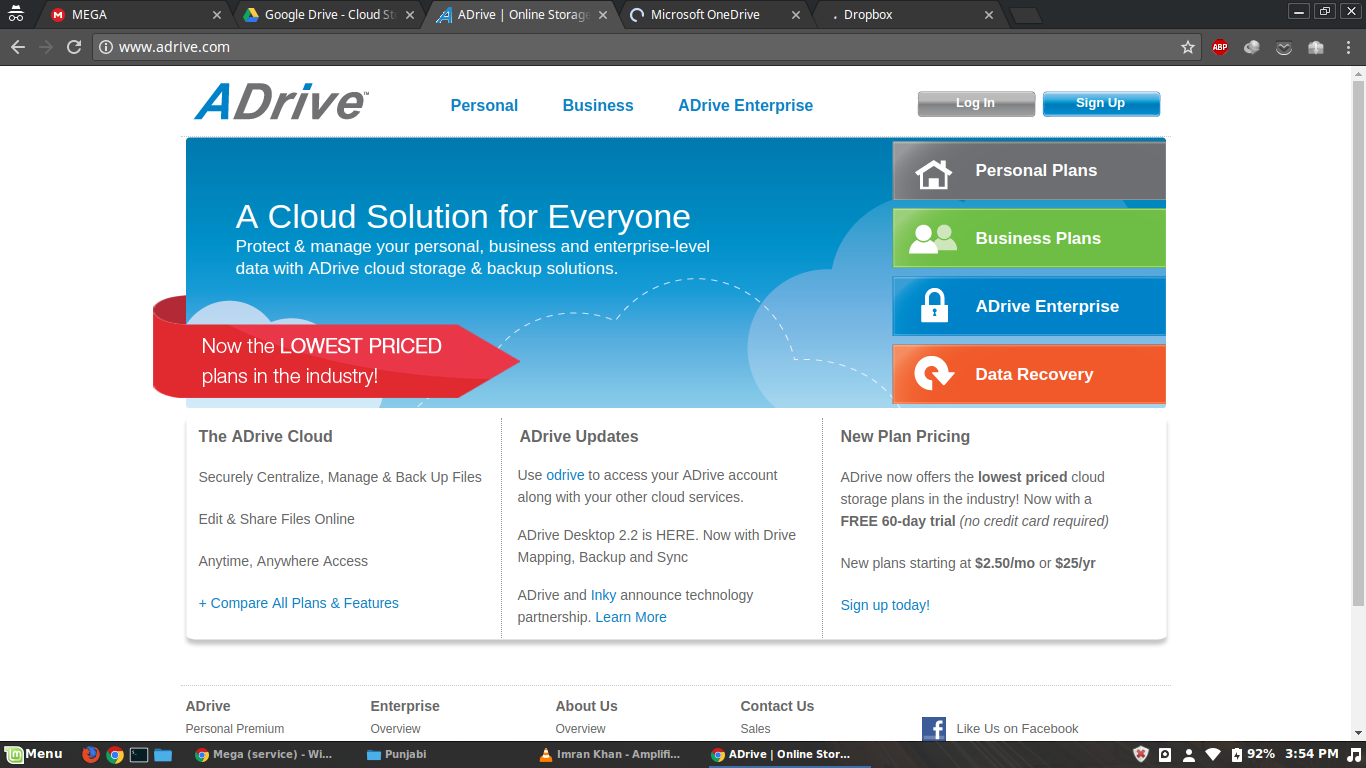Image resolution: width=1366 pixels, height=768 pixels.
Task: Open the Personal Premium footer link
Action: pyautogui.click(x=235, y=729)
